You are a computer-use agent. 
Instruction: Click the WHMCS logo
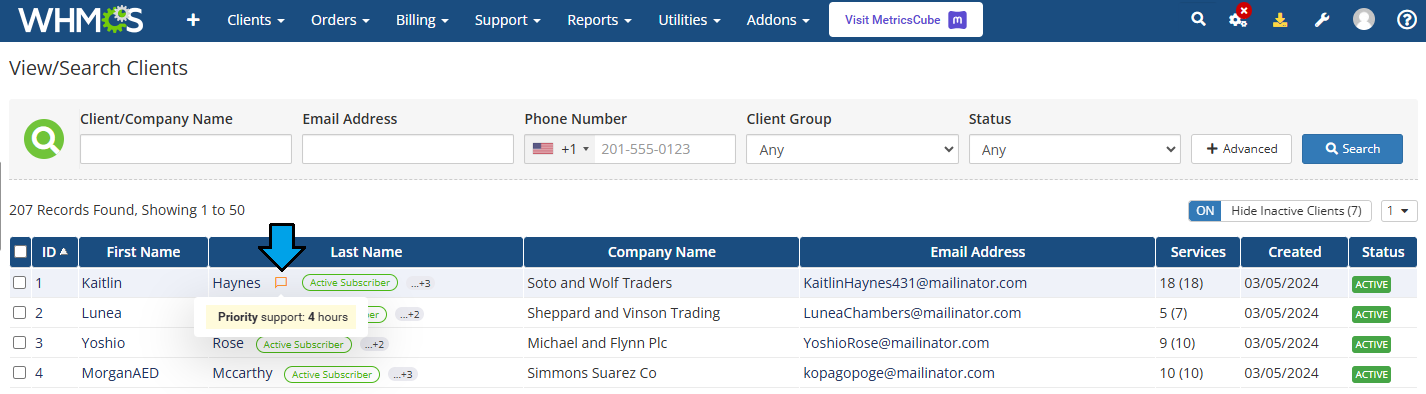point(80,19)
